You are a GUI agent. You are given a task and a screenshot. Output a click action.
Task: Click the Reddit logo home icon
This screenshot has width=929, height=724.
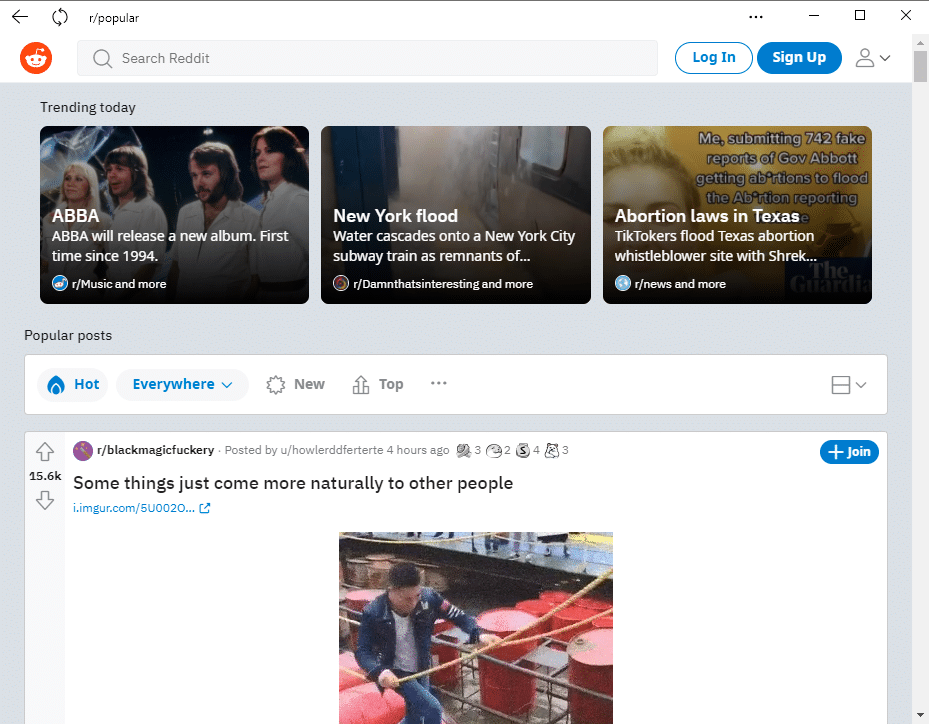(36, 58)
